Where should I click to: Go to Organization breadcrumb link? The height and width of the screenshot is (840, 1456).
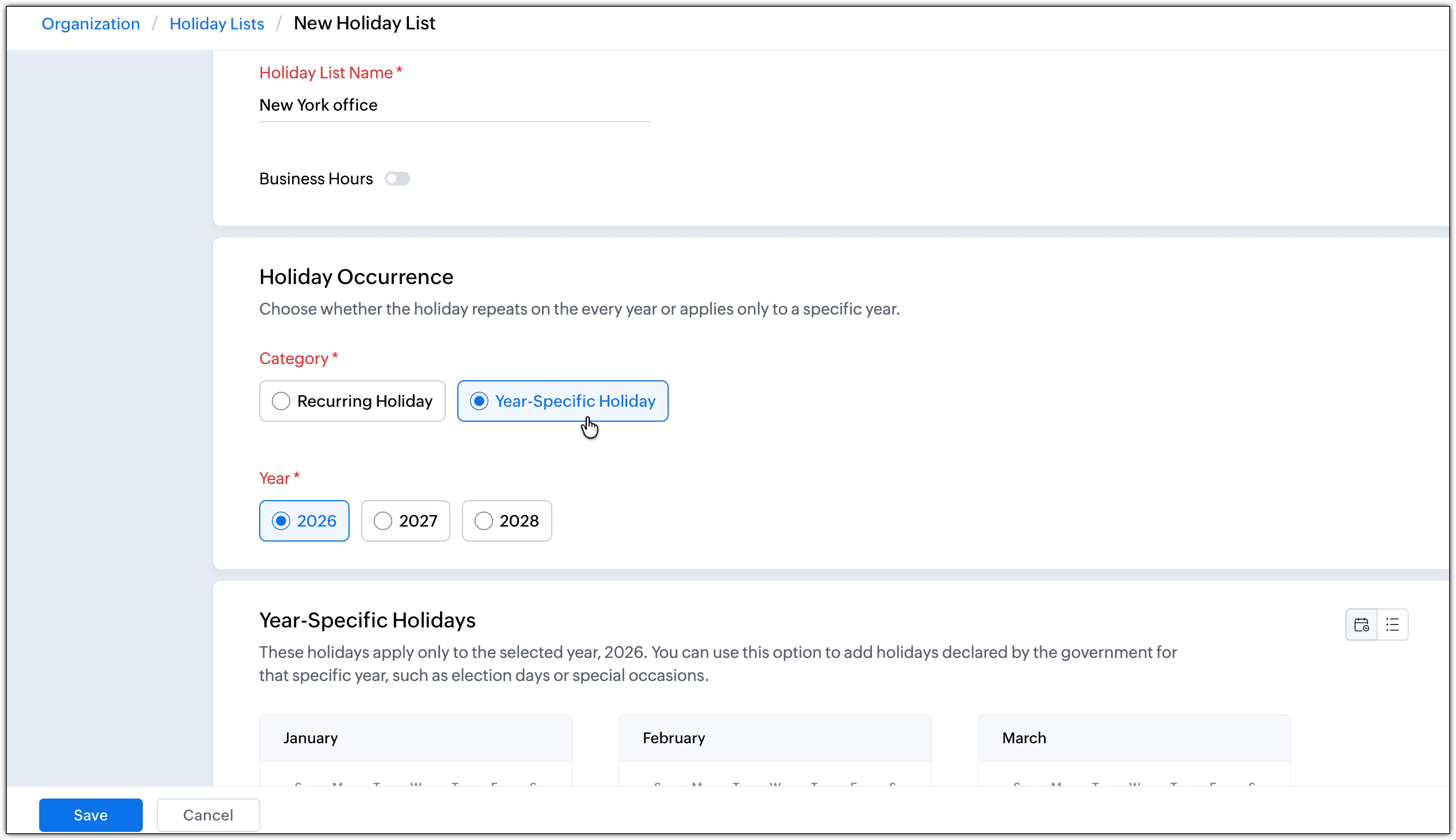(x=90, y=24)
